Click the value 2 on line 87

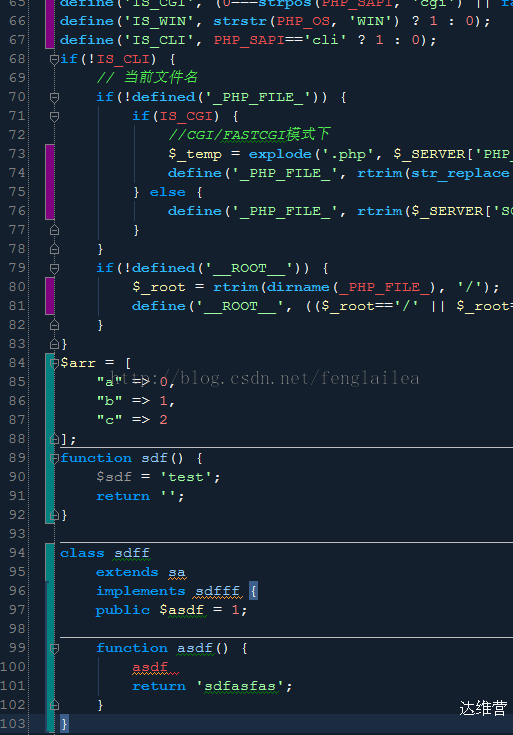pyautogui.click(x=163, y=420)
